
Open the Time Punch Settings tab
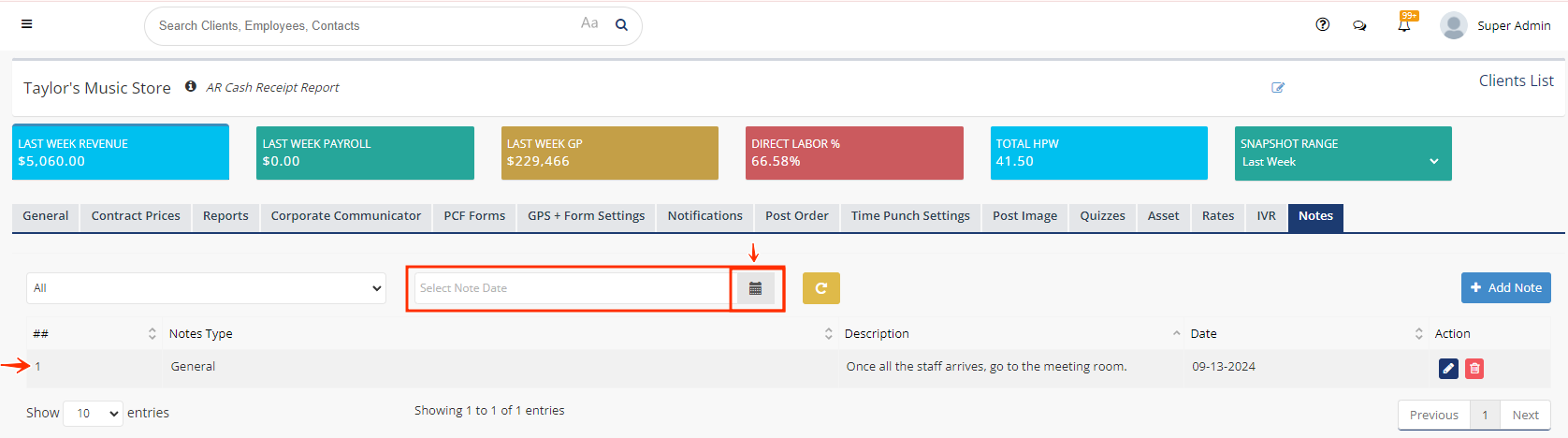pos(909,216)
